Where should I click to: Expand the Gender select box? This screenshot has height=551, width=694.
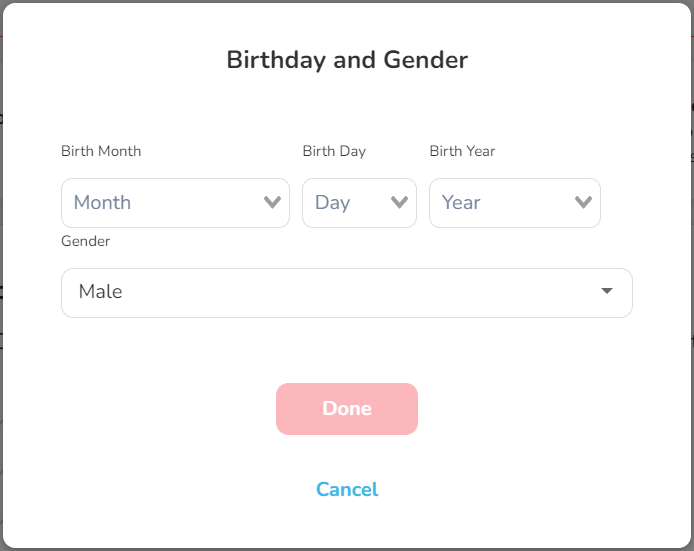pos(346,293)
